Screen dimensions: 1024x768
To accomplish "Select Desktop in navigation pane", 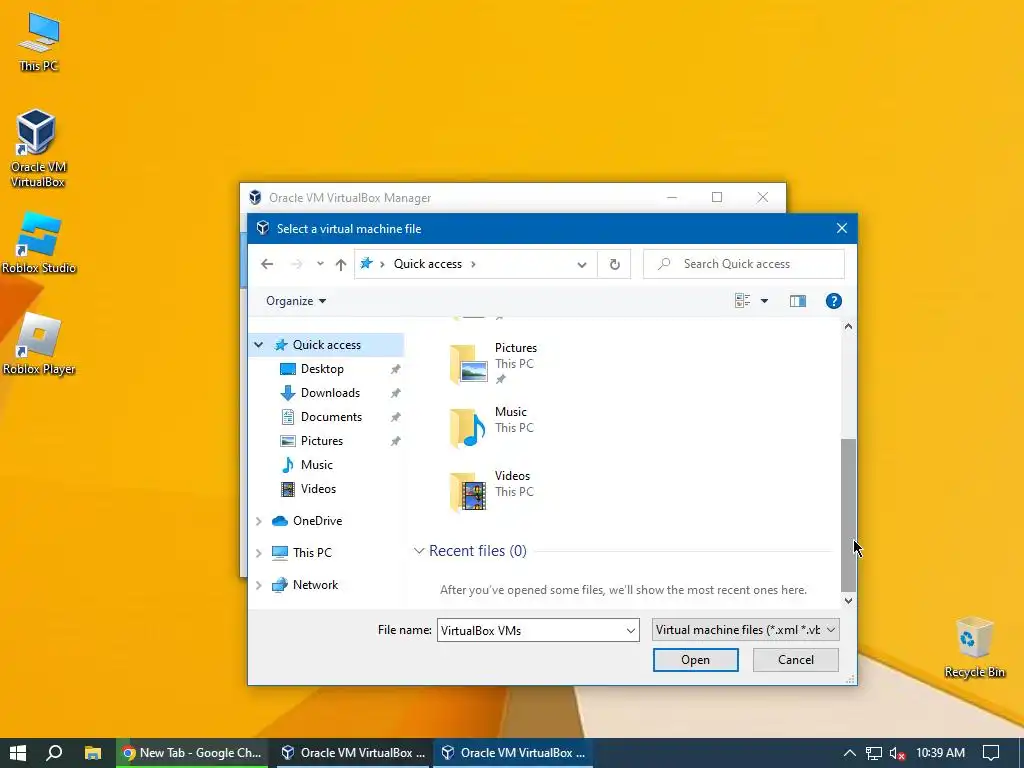I will (x=322, y=369).
